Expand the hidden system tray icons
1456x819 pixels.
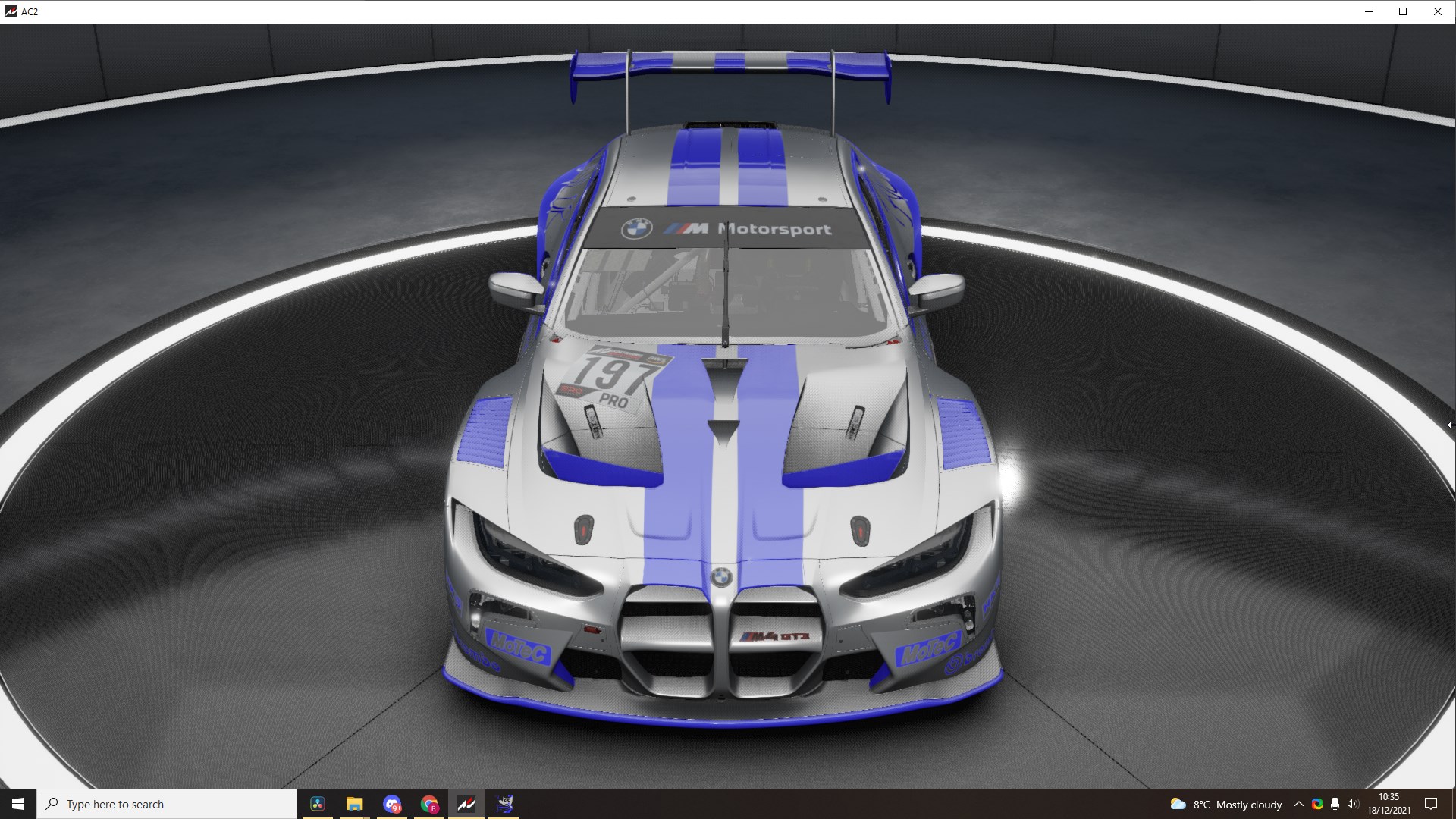tap(1298, 804)
